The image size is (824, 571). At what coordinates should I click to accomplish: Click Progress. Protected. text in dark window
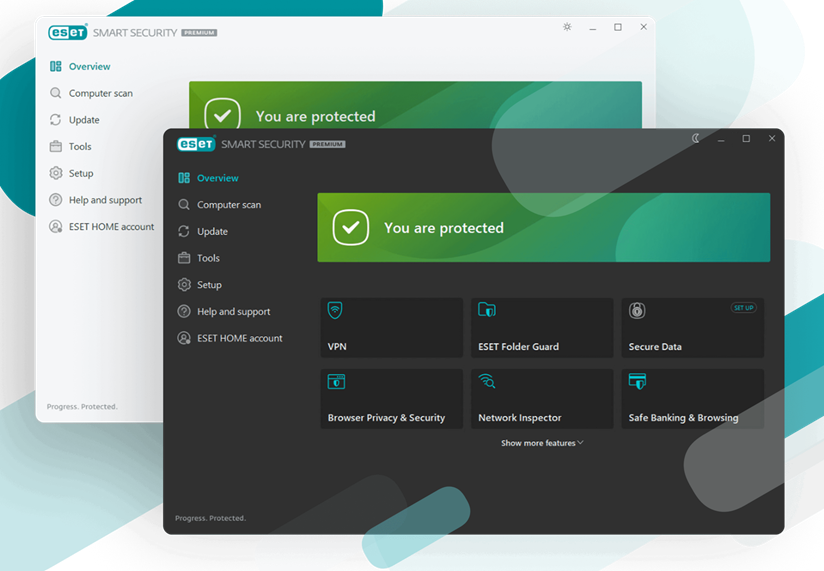click(x=210, y=518)
